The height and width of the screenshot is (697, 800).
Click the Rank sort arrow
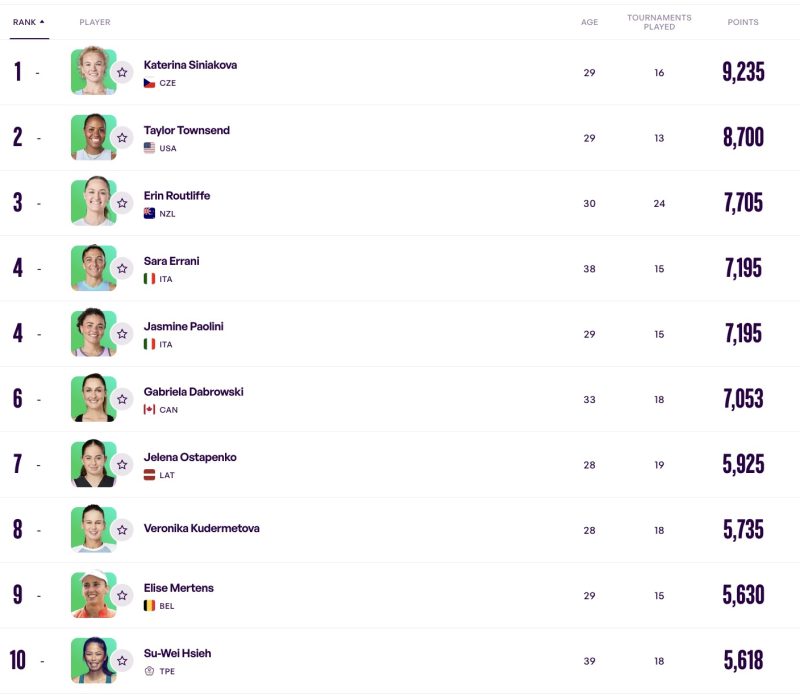(x=42, y=22)
